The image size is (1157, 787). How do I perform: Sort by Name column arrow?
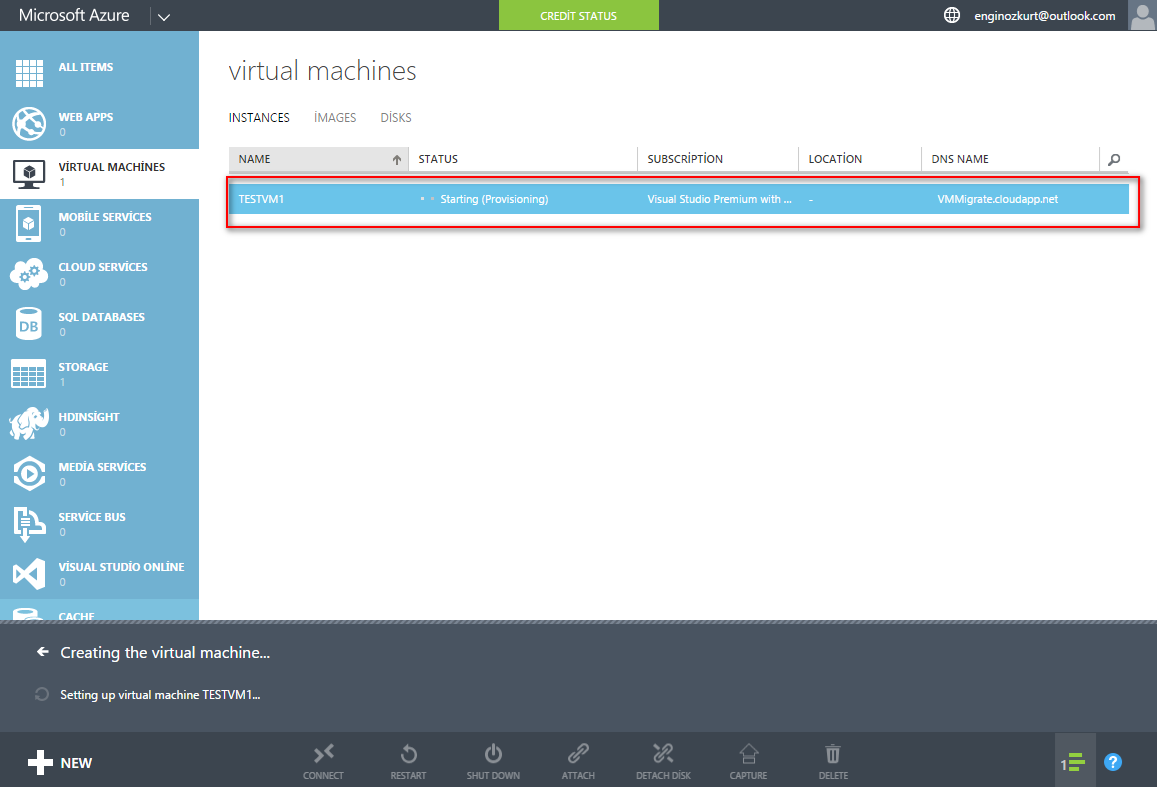click(397, 159)
